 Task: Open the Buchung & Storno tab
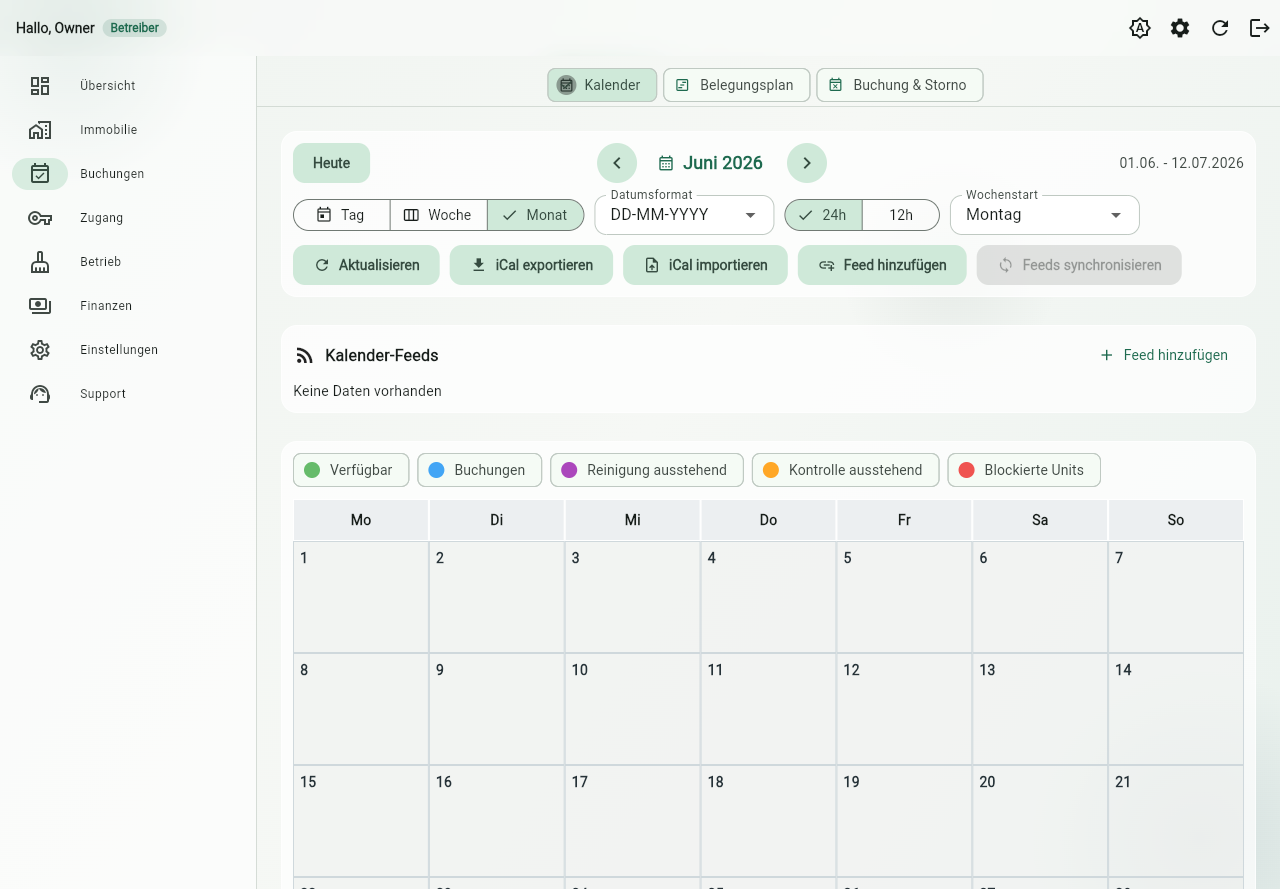click(900, 85)
